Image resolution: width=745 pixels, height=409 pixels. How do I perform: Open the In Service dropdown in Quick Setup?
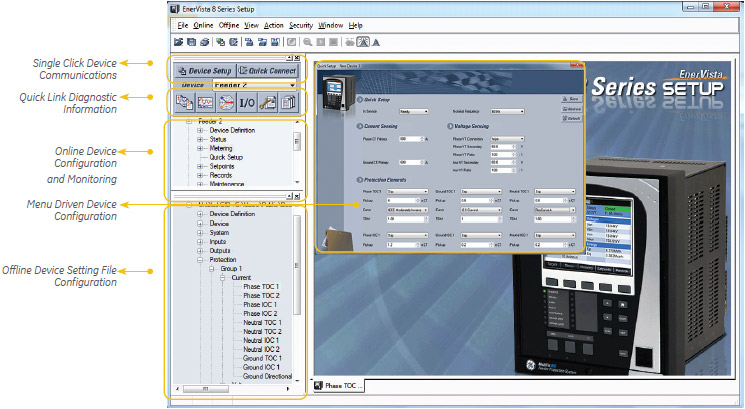click(413, 111)
